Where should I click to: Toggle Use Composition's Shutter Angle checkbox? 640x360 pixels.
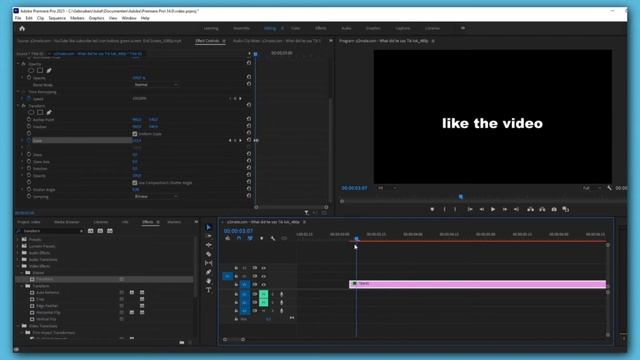pos(135,182)
